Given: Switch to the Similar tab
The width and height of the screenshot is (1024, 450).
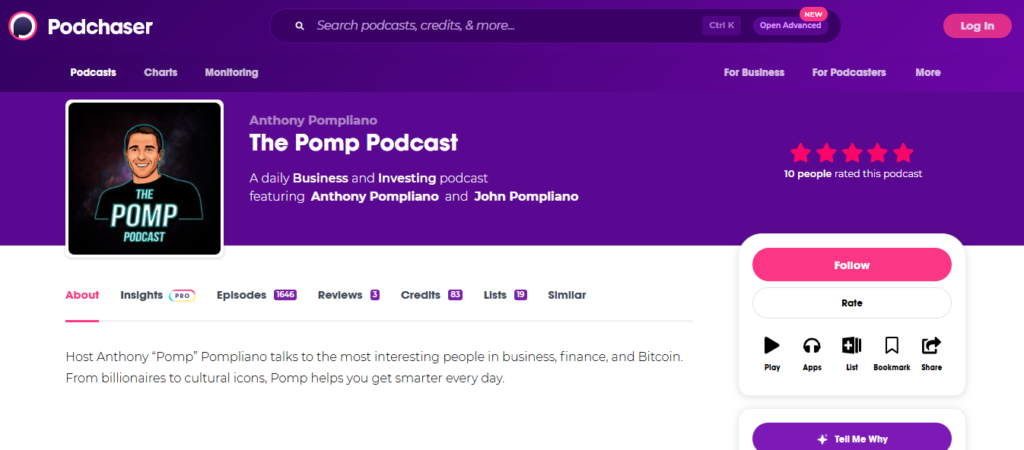Looking at the screenshot, I should click(x=567, y=295).
